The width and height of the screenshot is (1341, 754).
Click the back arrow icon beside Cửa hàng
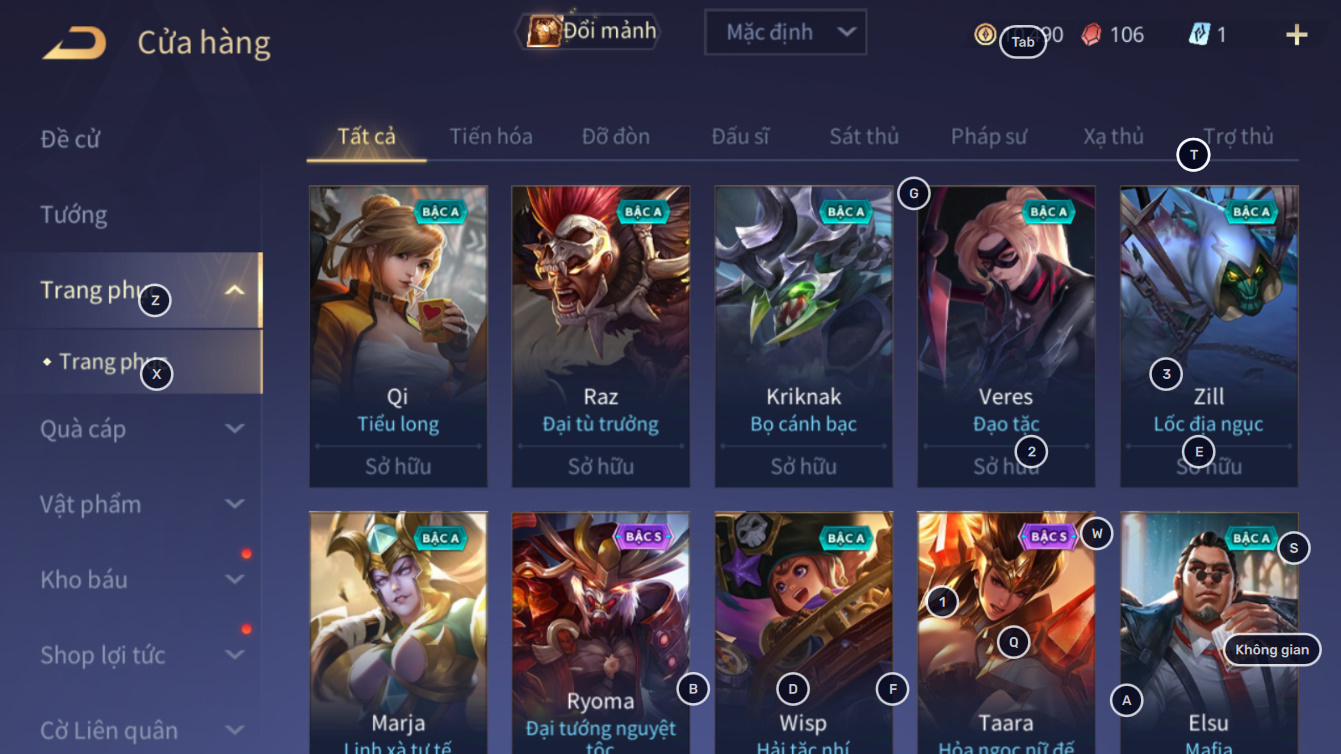[74, 43]
